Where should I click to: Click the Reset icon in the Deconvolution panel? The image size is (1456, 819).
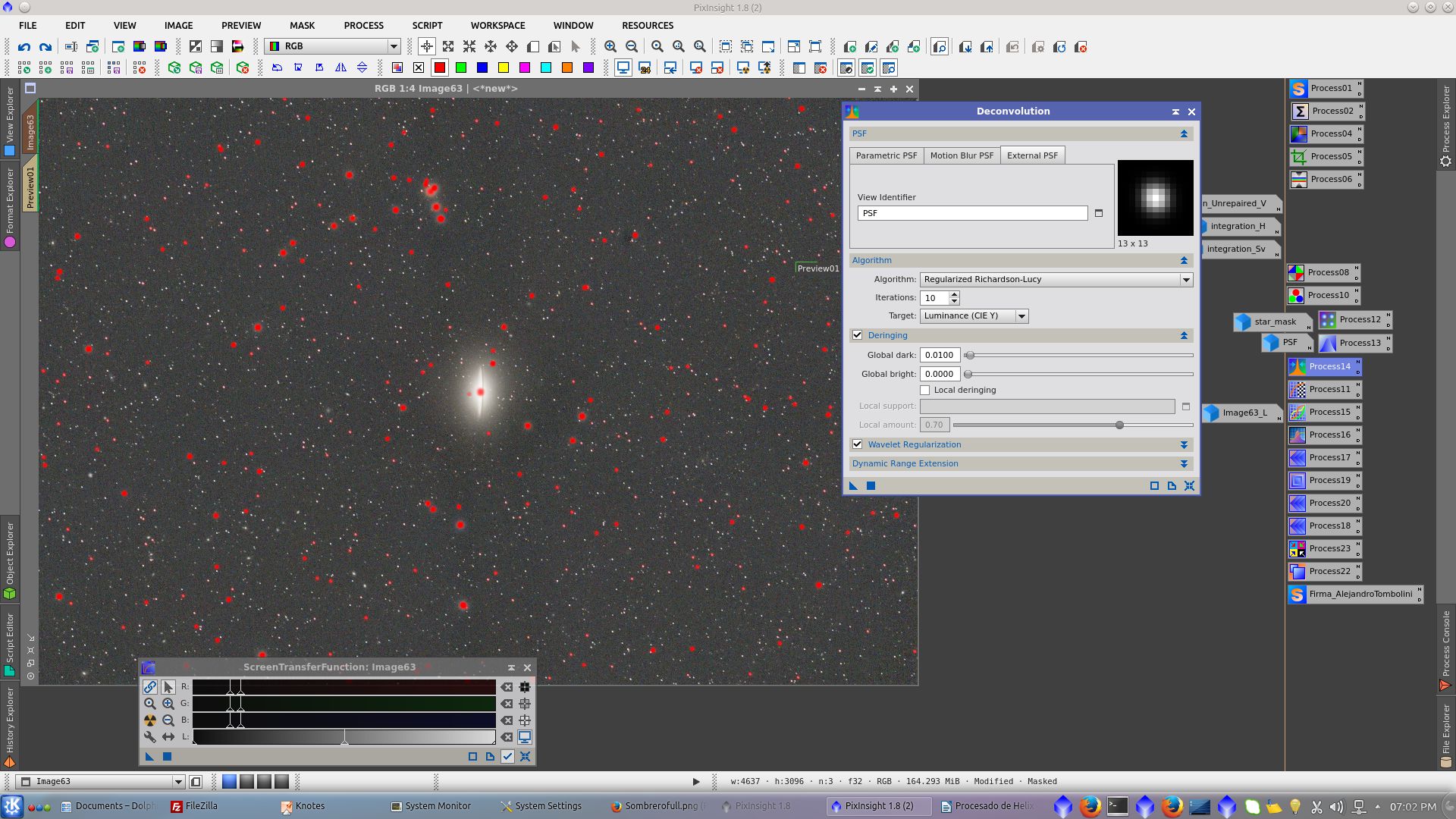click(x=1190, y=486)
